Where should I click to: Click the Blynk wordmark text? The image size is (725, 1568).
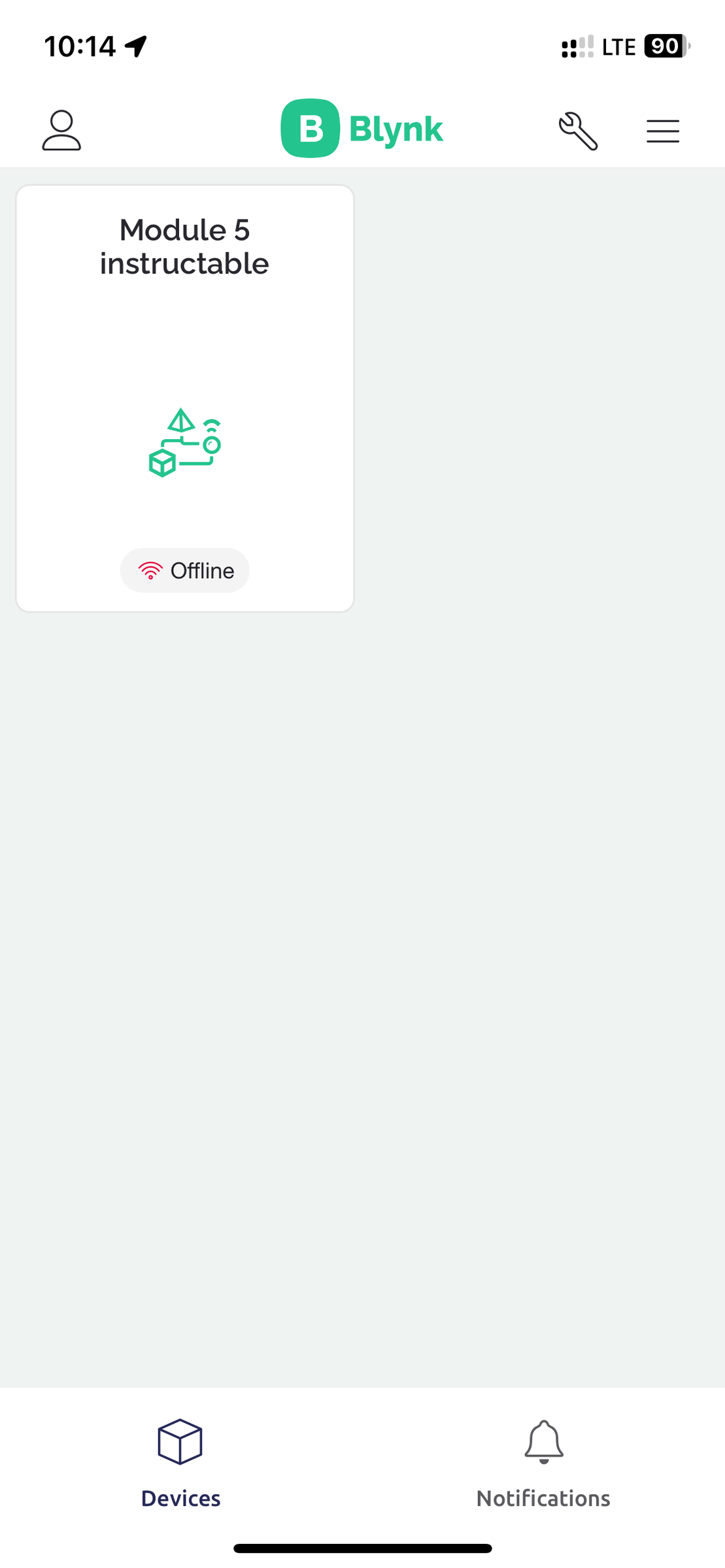coord(396,129)
